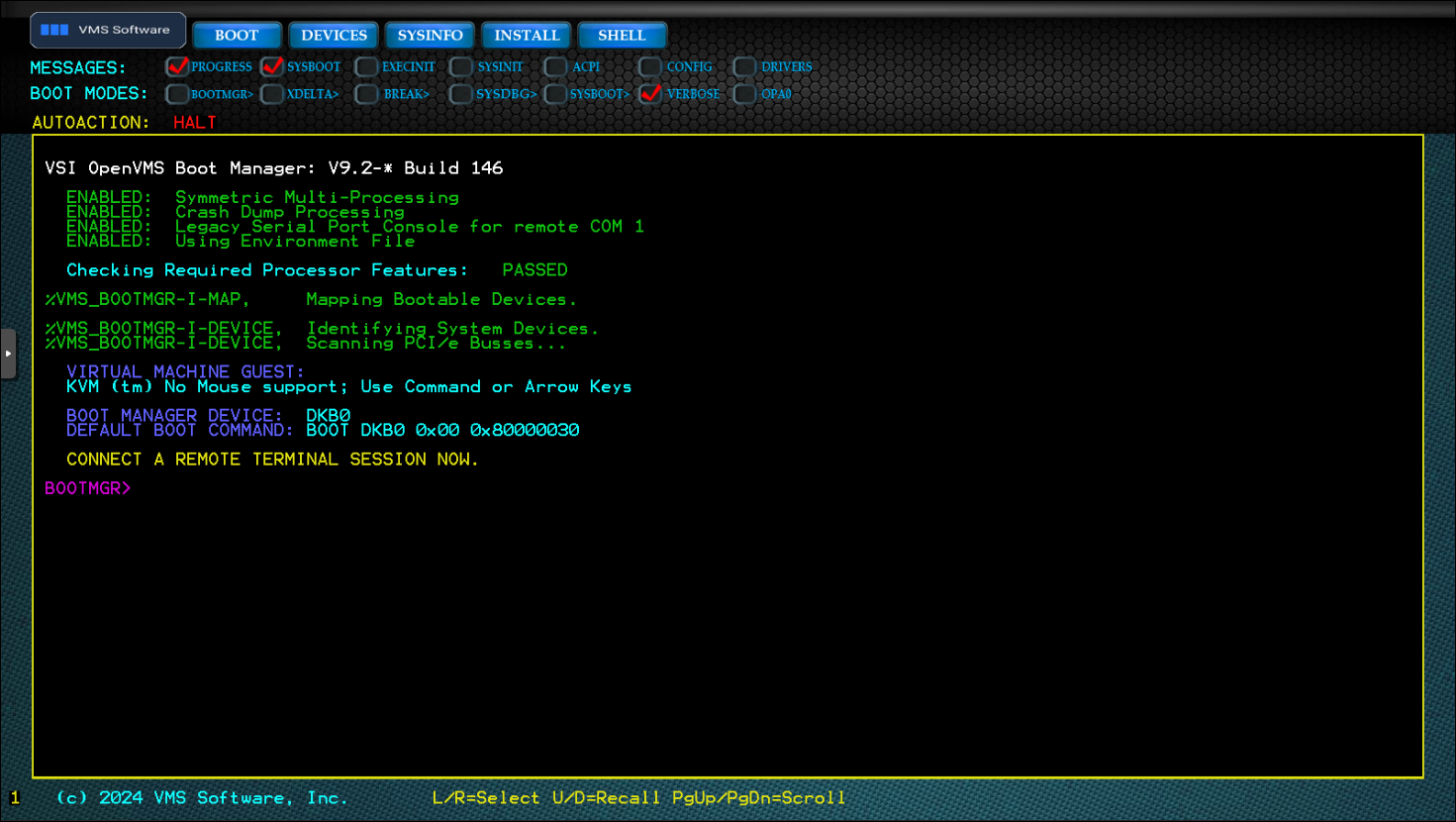Turn on DRIVERS messages checkbox

745,67
